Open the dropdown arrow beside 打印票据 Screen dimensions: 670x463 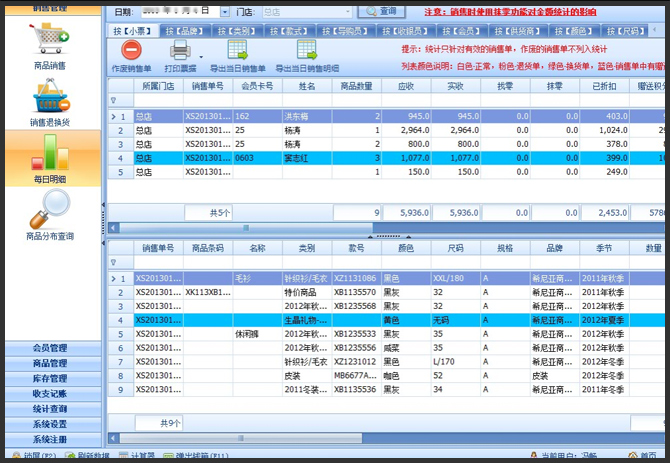pos(201,57)
